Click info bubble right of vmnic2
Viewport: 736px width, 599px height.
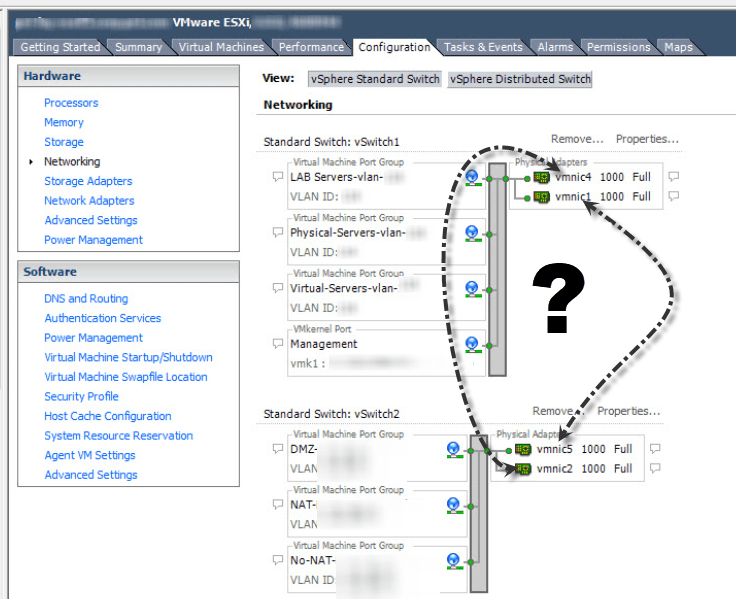[x=655, y=468]
